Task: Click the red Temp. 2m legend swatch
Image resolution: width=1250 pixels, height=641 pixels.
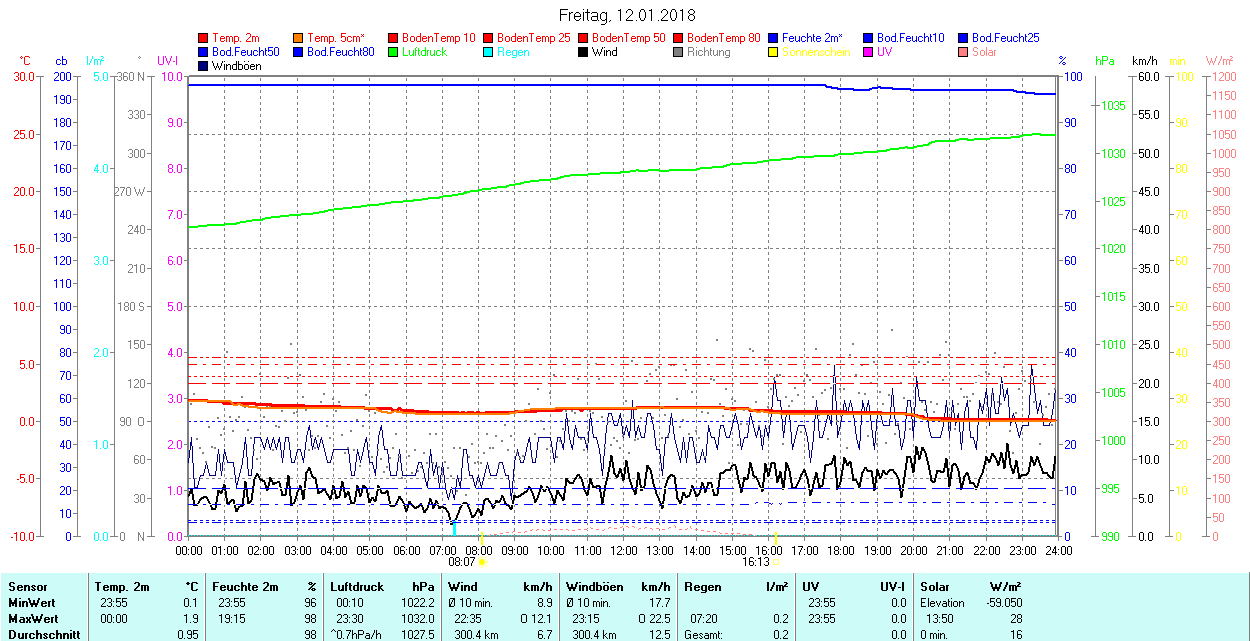Action: (204, 38)
